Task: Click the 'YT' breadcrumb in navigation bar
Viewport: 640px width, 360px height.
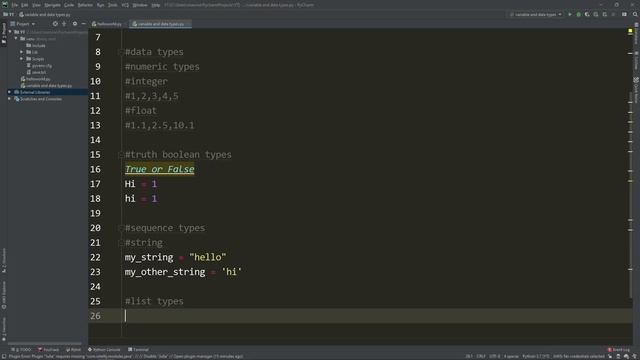Action: [9, 14]
